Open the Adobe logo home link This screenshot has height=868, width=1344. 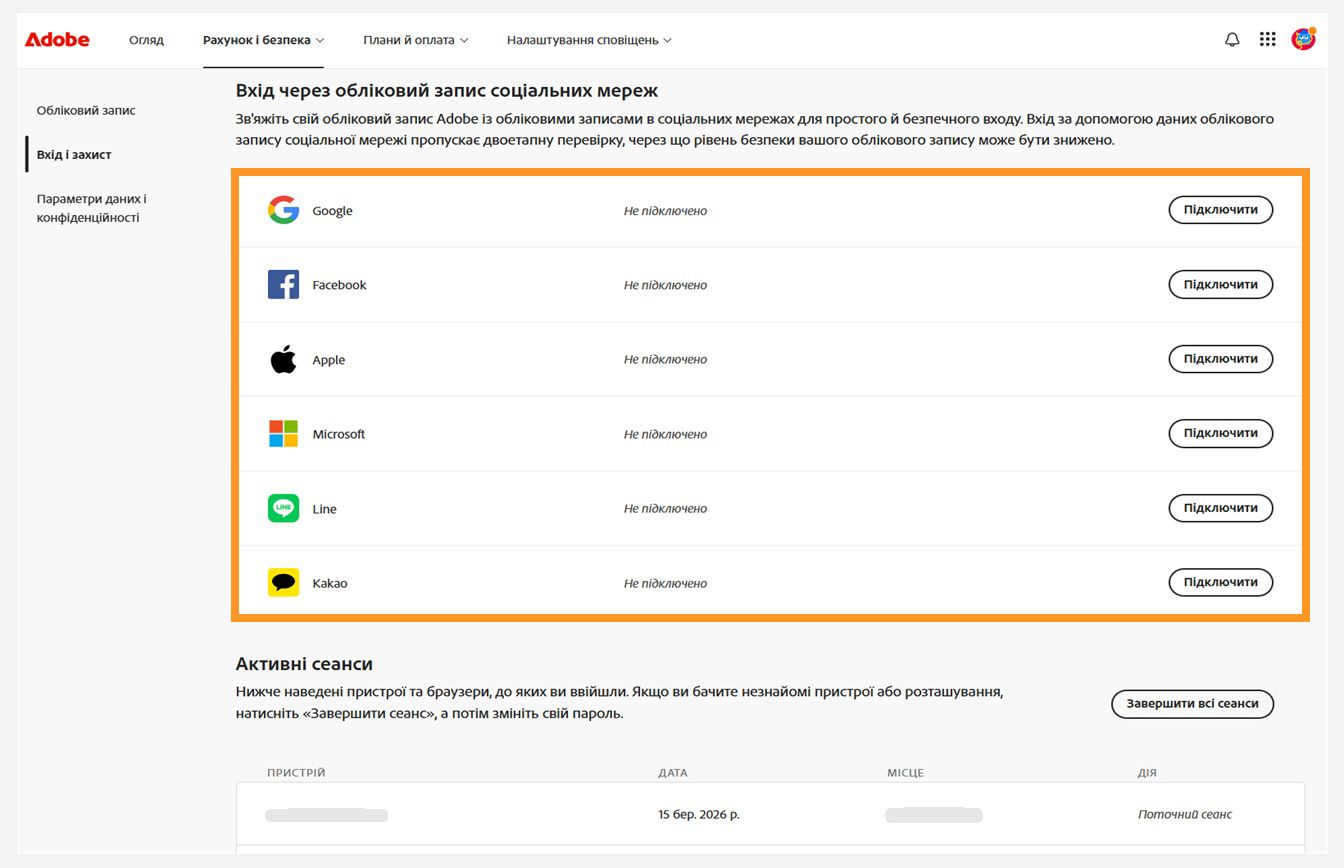[57, 40]
